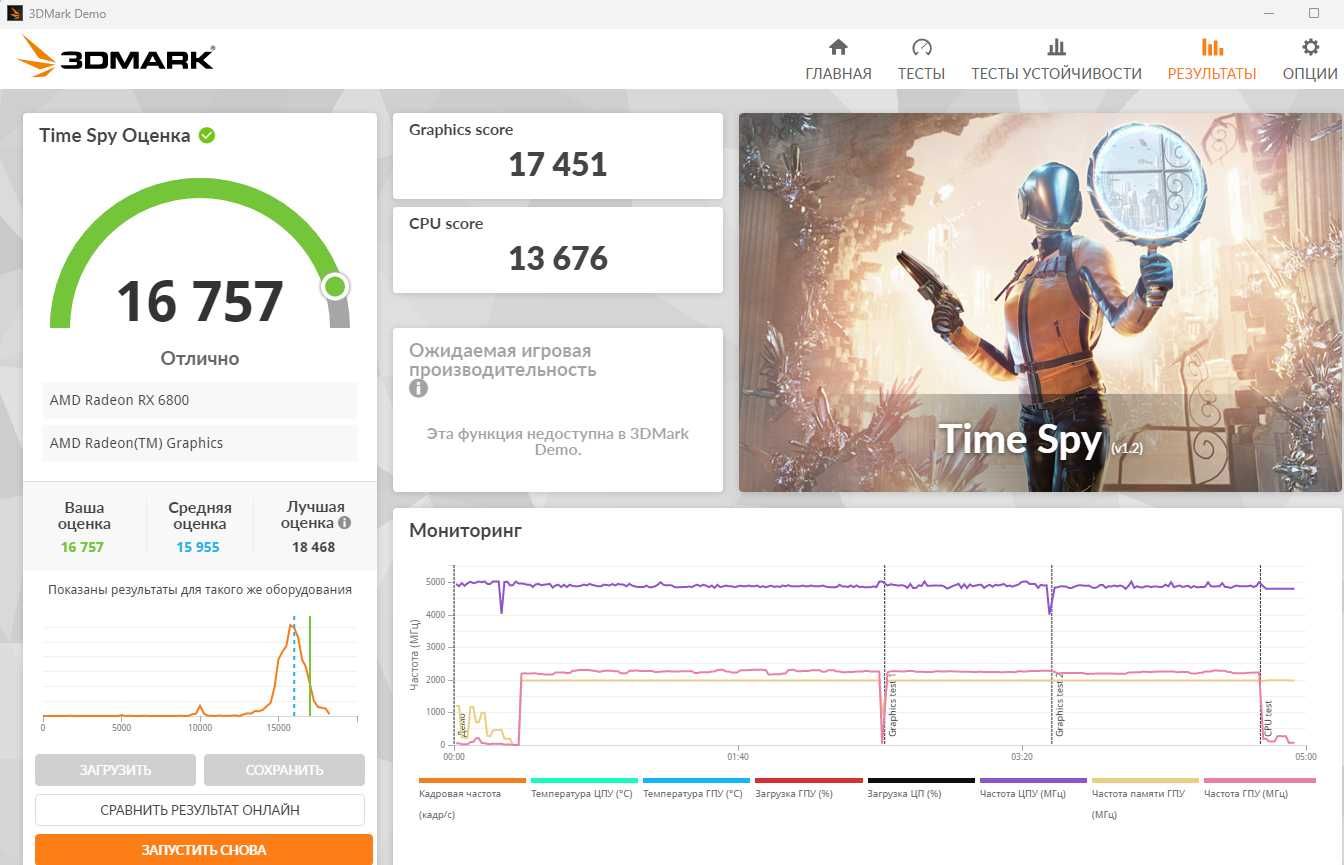This screenshot has height=865, width=1344.
Task: Open the ОПЦИИ settings tab
Action: coord(1310,60)
